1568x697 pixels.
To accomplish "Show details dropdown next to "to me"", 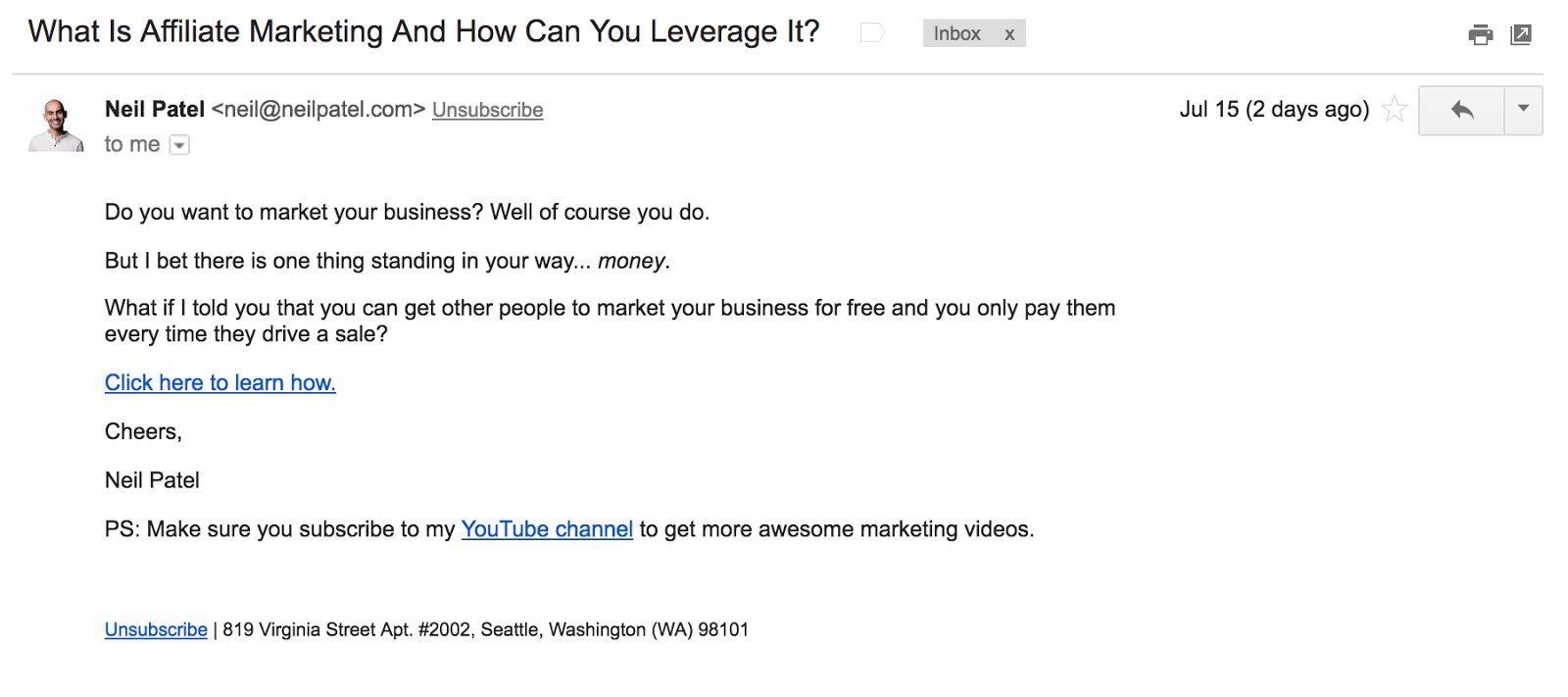I will [179, 145].
